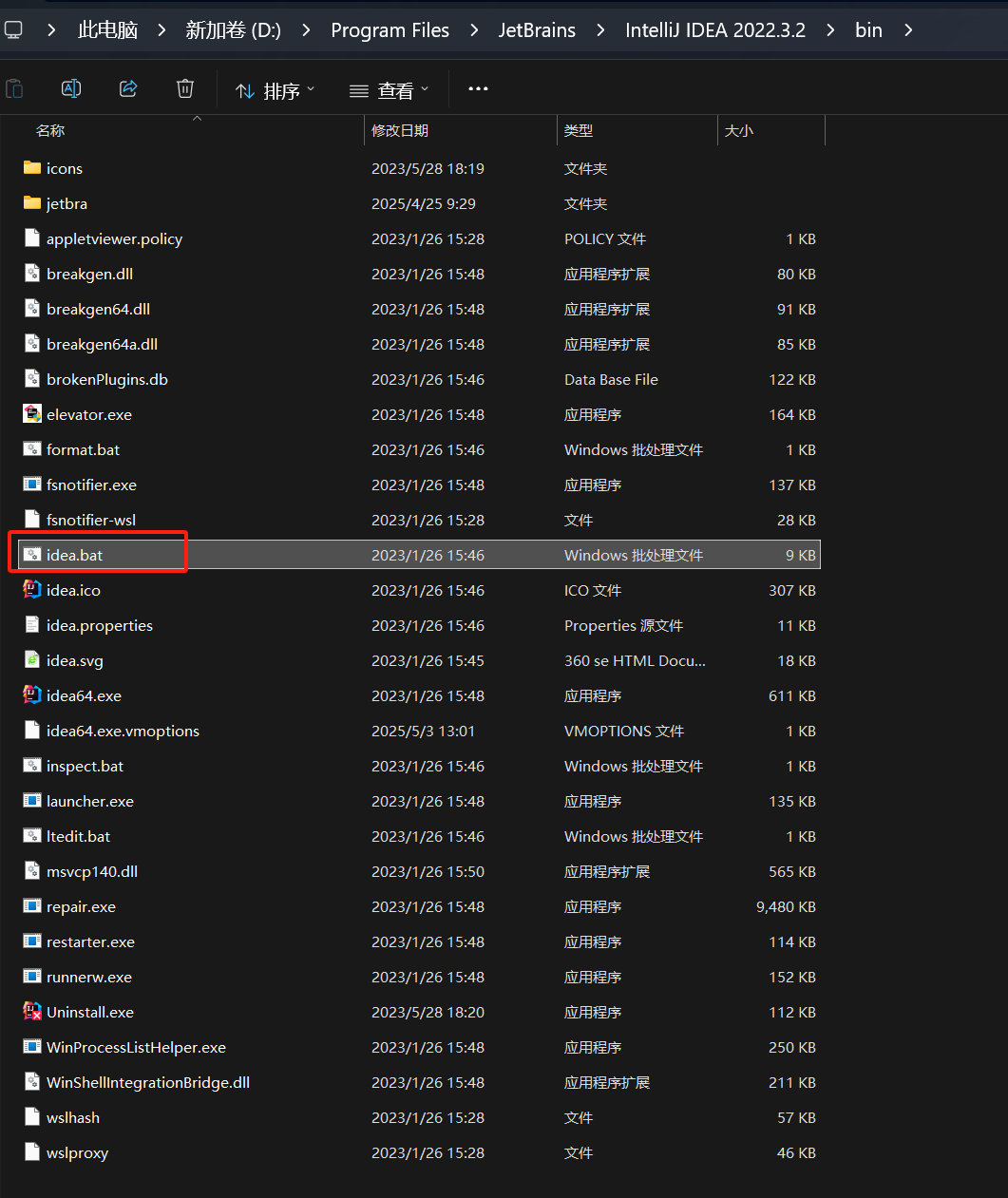Expand chevron after Program Files
This screenshot has height=1198, width=1008.
point(474,30)
